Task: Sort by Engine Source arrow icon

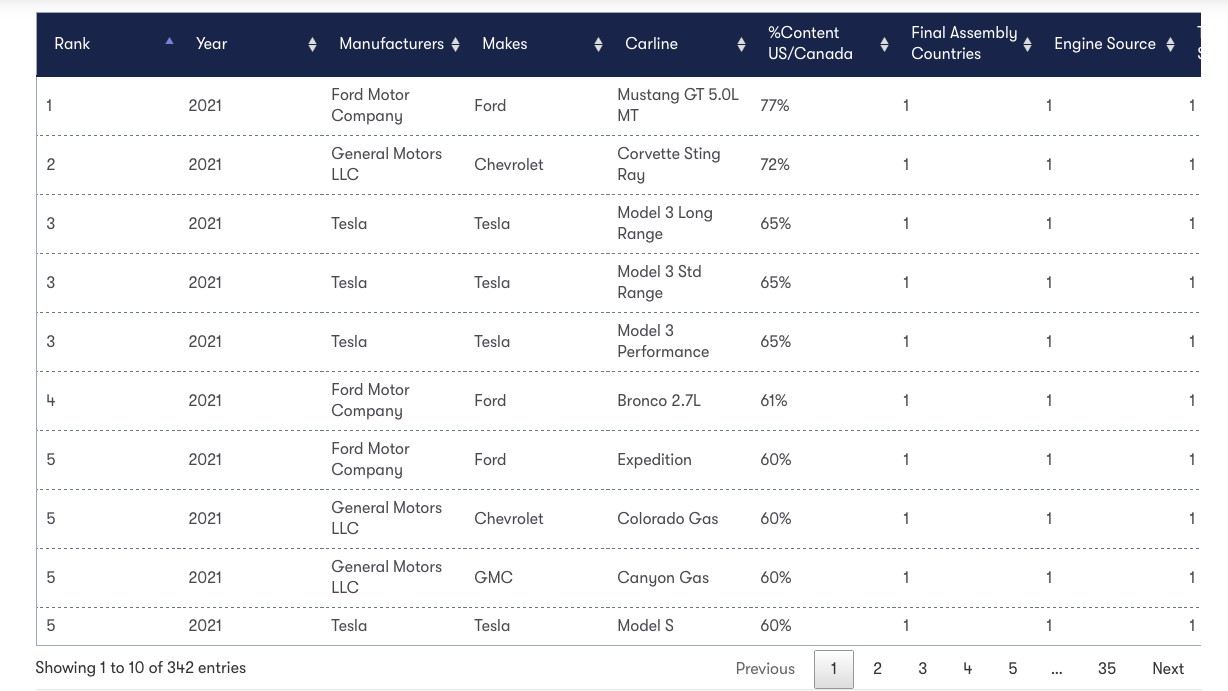Action: point(1170,44)
